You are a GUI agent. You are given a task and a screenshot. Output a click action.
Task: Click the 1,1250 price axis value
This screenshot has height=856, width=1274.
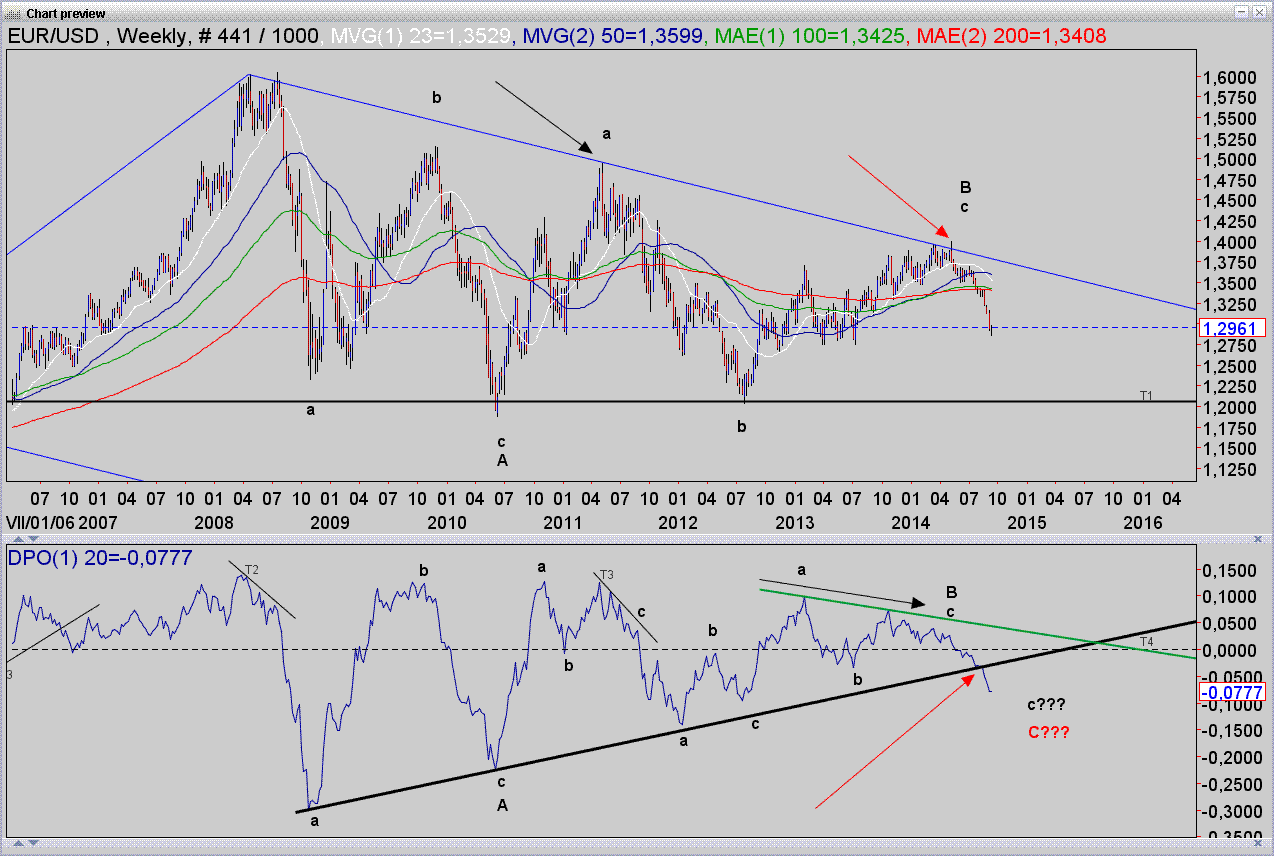(x=1229, y=470)
